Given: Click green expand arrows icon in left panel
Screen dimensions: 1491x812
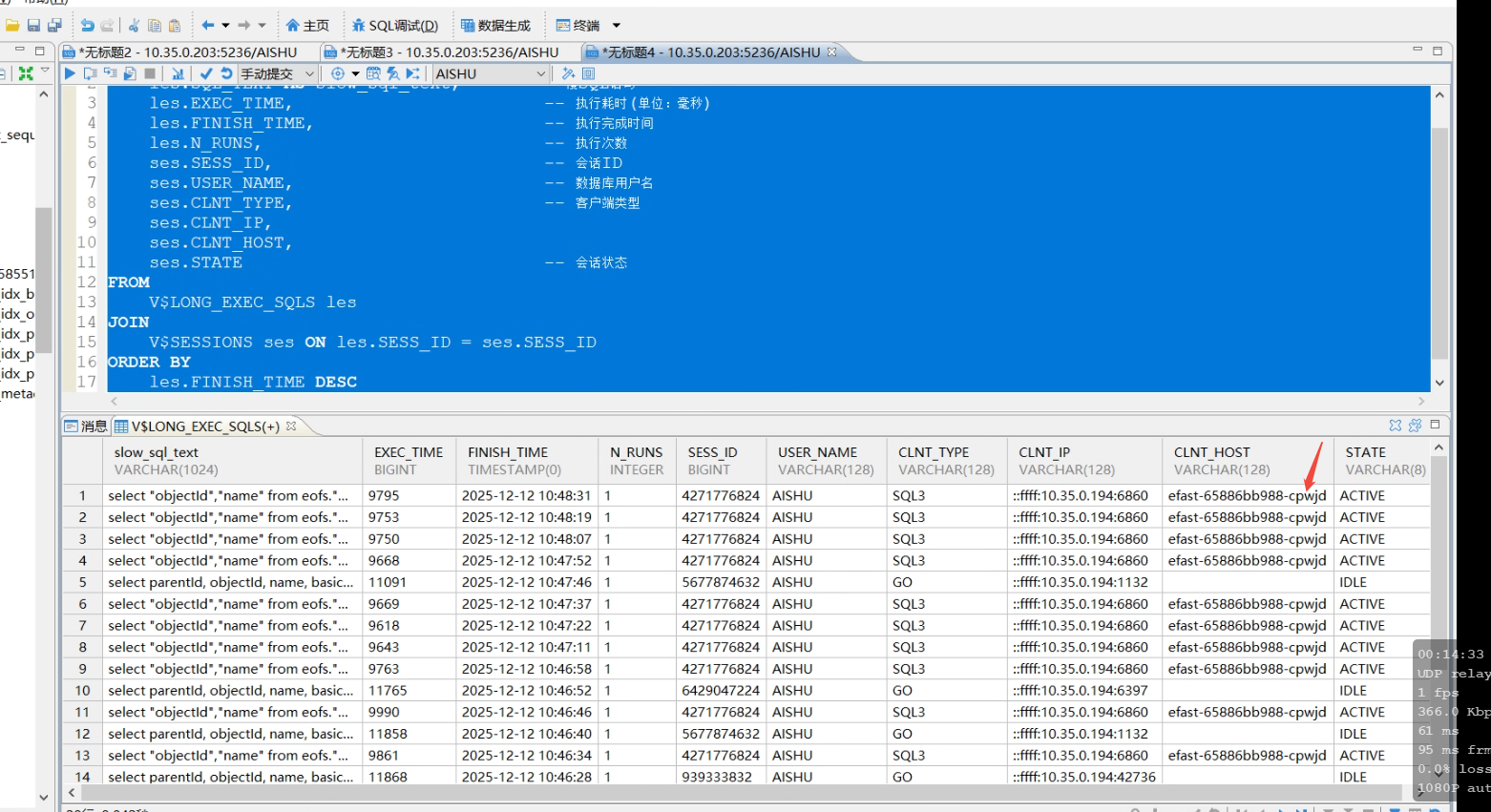Looking at the screenshot, I should pyautogui.click(x=26, y=73).
